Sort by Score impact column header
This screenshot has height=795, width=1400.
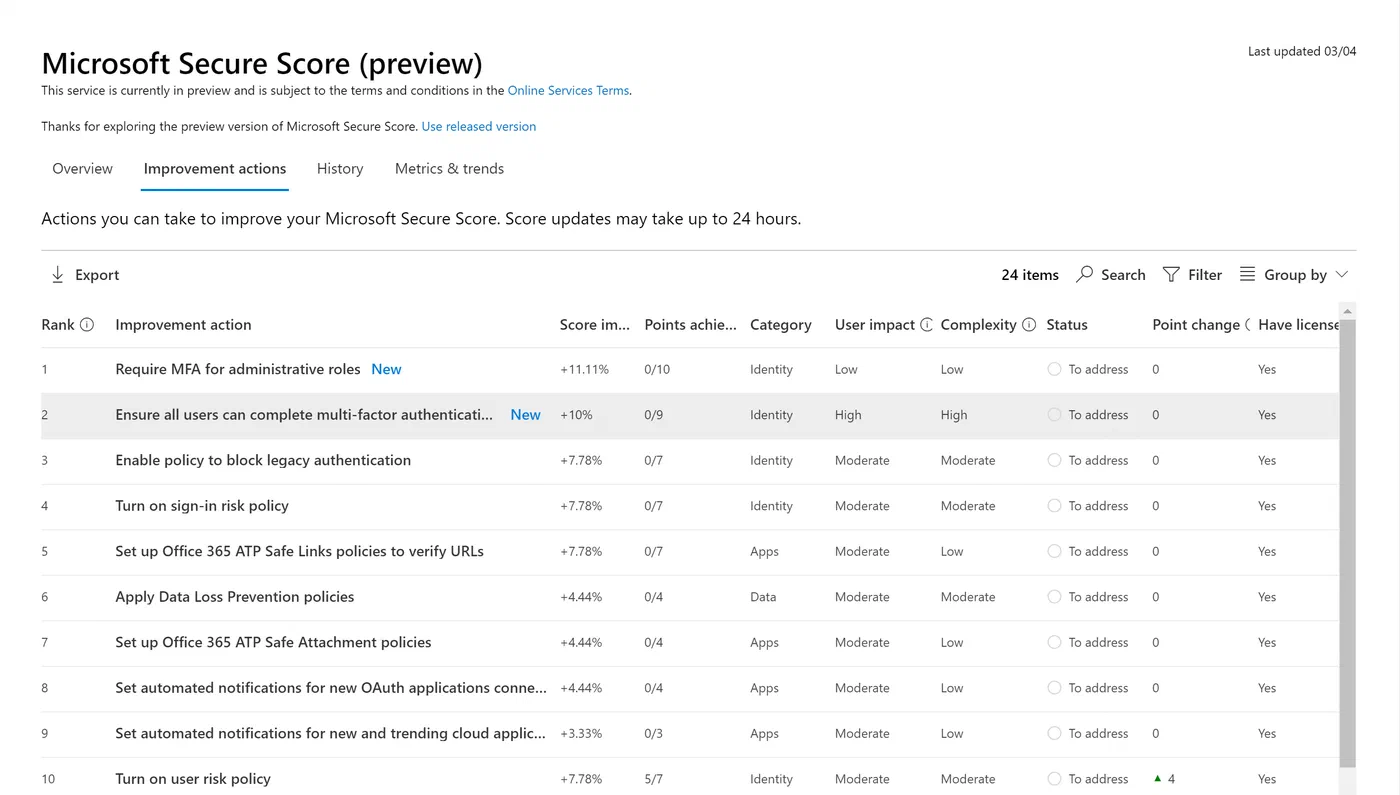pyautogui.click(x=595, y=324)
